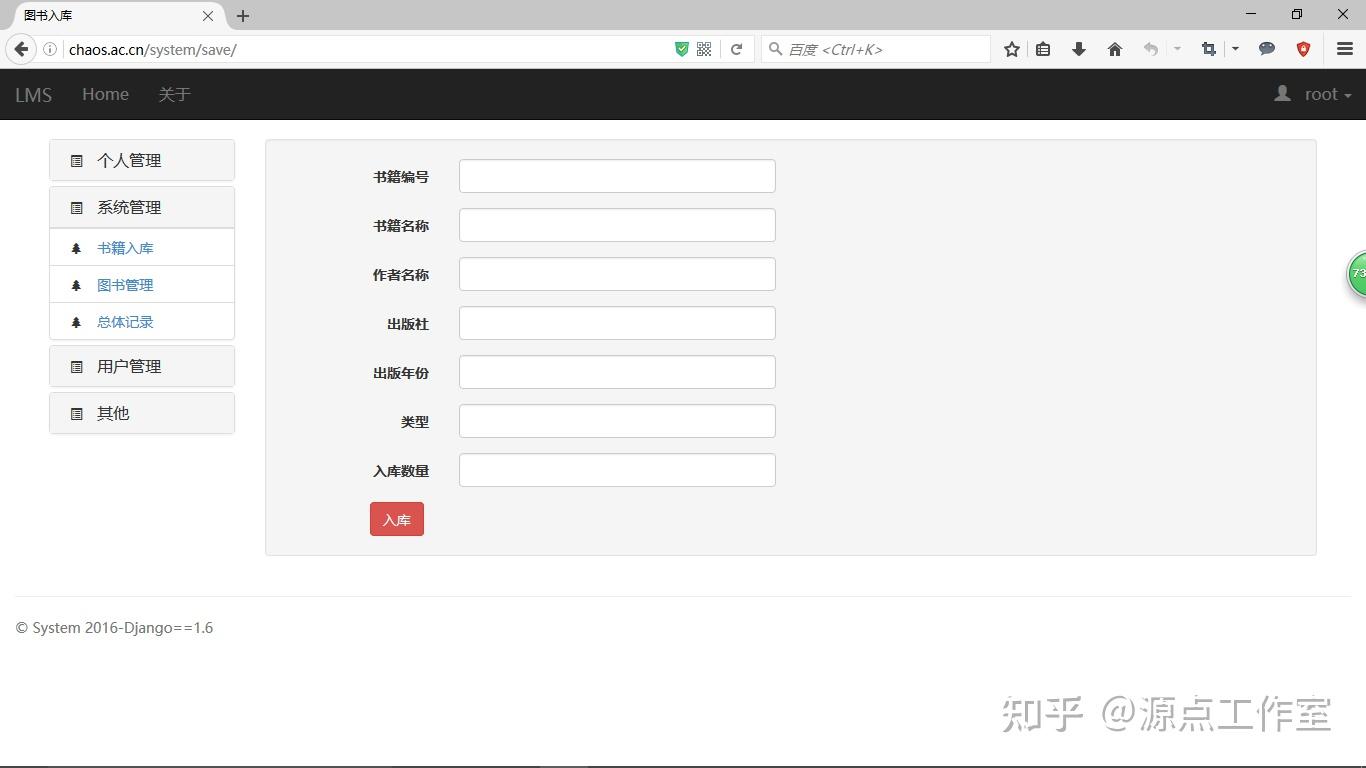Open the QR code generator icon in address bar

pos(704,49)
